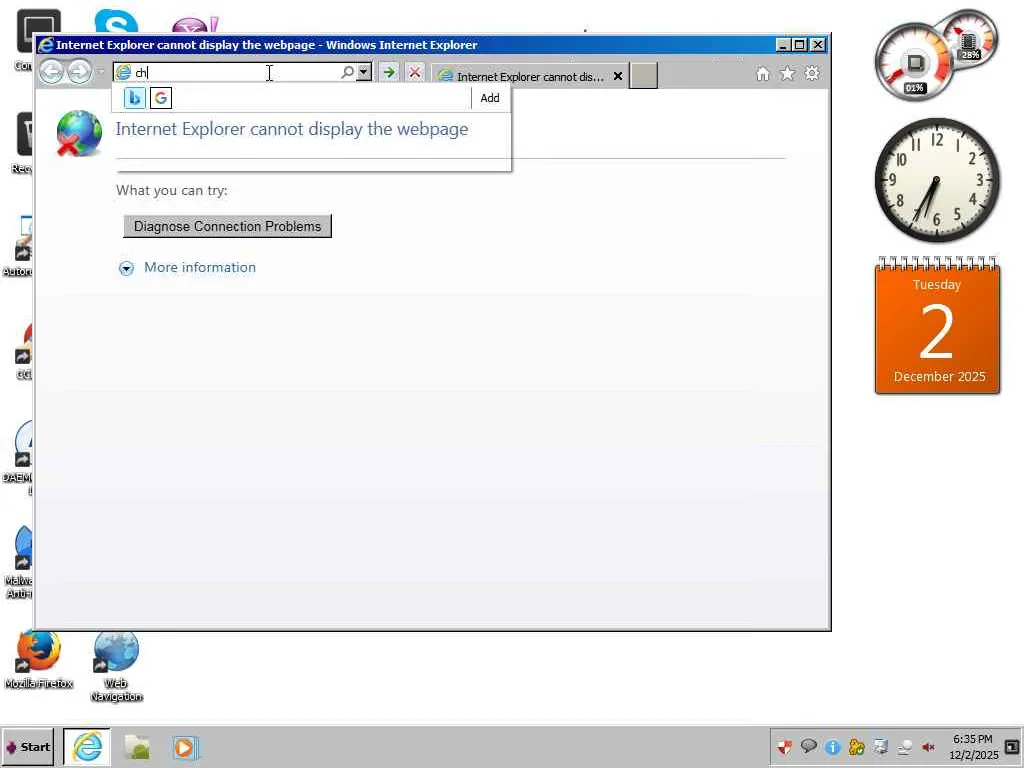Image resolution: width=1024 pixels, height=768 pixels.
Task: Click the Show desktop button in tray
Action: pos(1012,746)
